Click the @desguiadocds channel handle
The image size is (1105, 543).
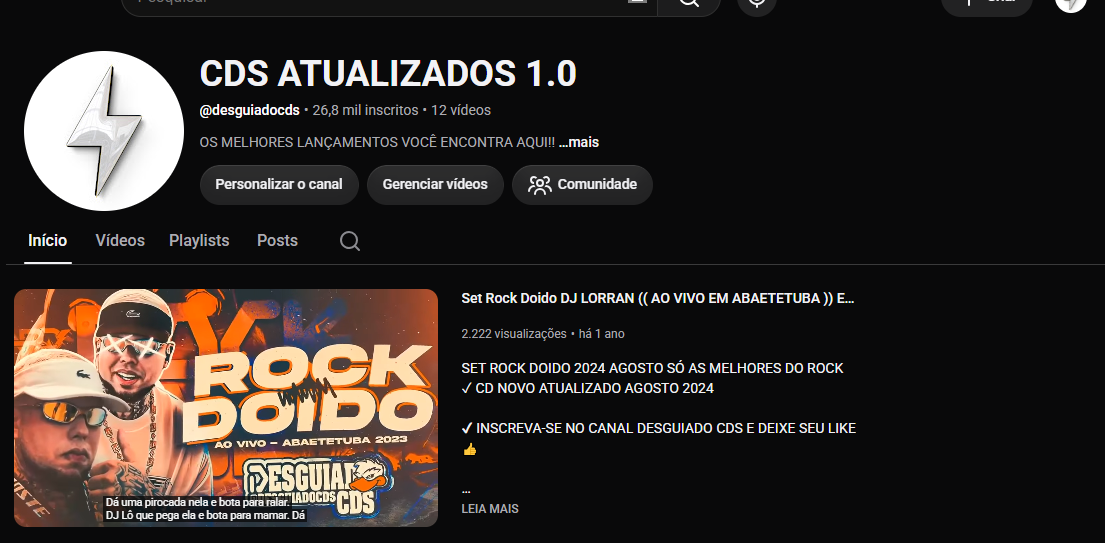pyautogui.click(x=249, y=111)
